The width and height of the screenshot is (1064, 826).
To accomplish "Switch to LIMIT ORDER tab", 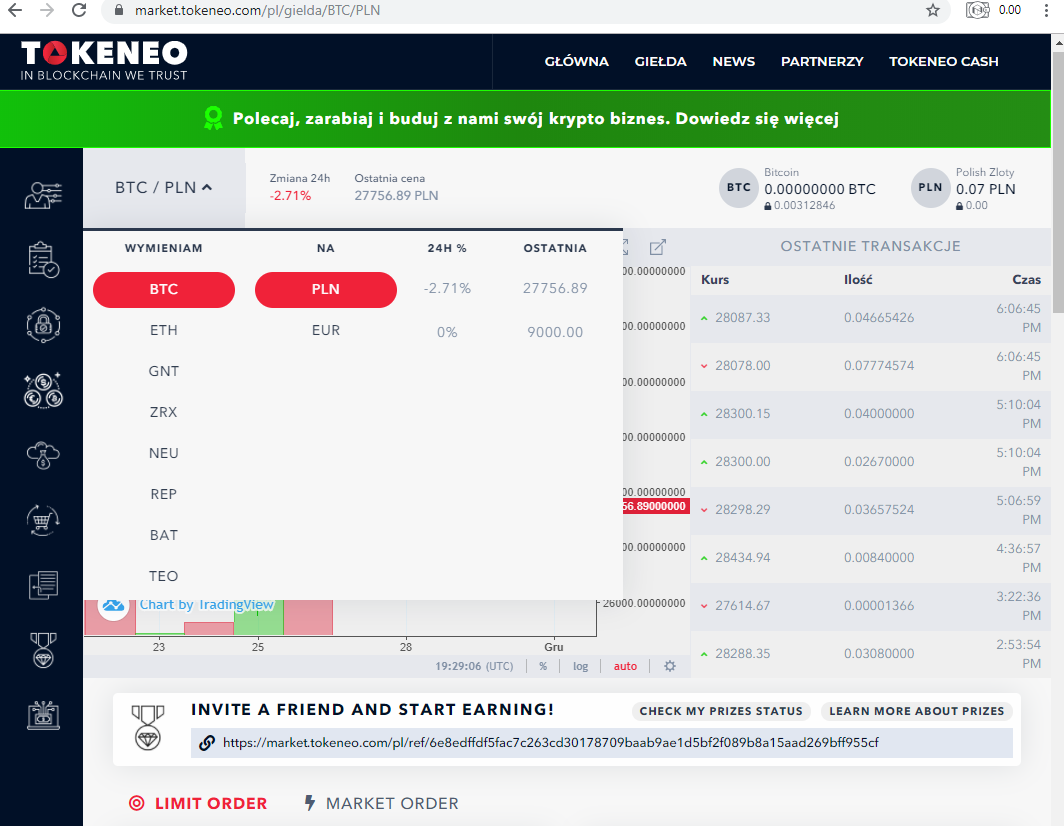I will coord(198,804).
